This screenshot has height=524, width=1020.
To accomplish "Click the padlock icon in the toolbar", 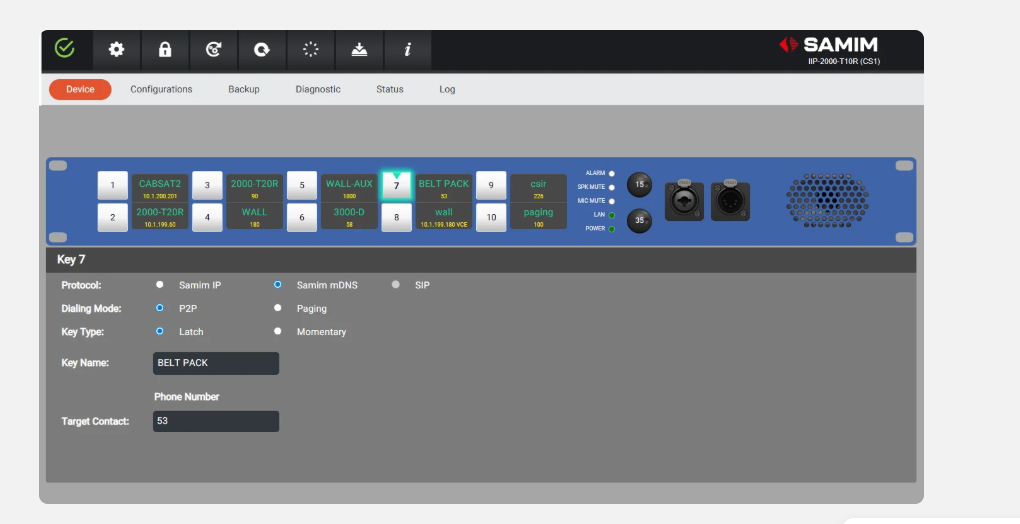I will (x=165, y=49).
